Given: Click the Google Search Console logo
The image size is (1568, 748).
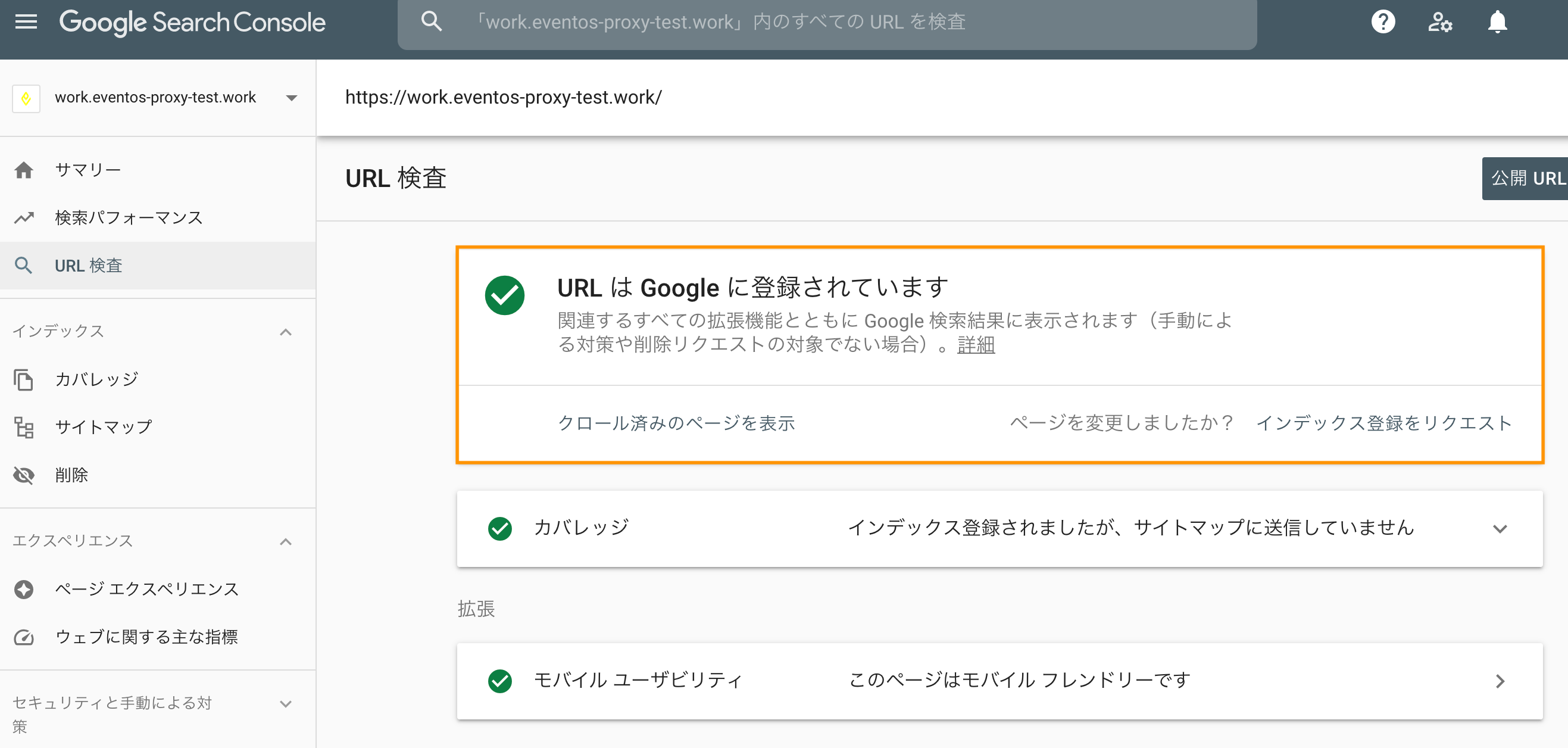Looking at the screenshot, I should [x=192, y=23].
